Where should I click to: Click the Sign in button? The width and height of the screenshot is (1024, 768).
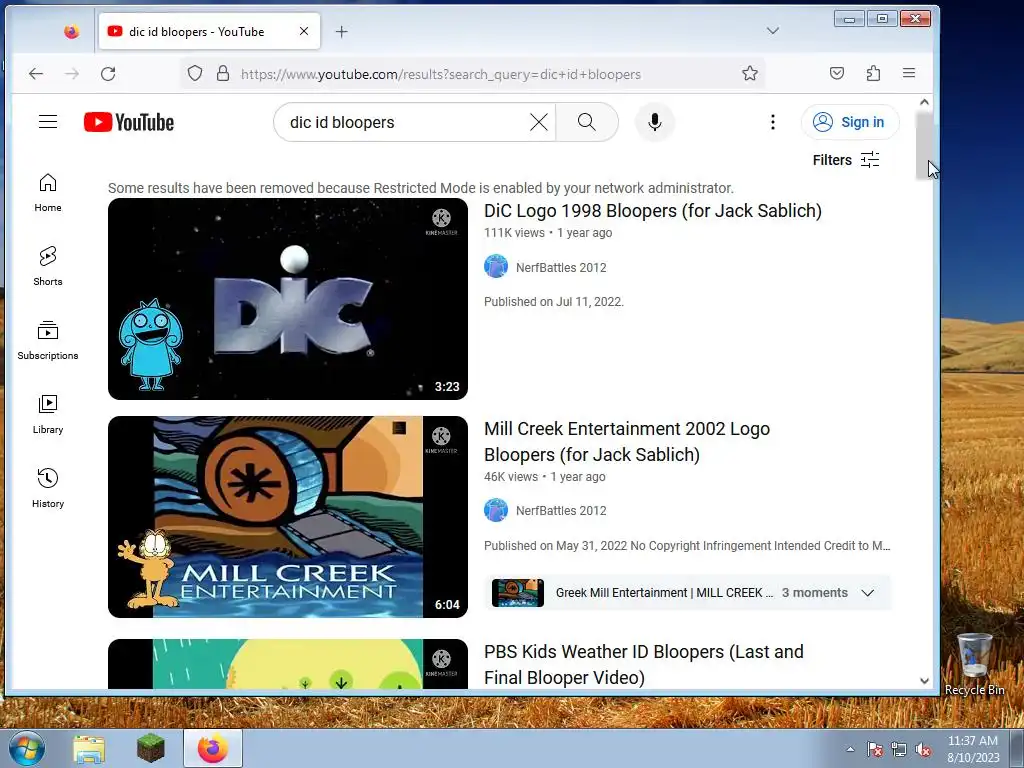850,122
